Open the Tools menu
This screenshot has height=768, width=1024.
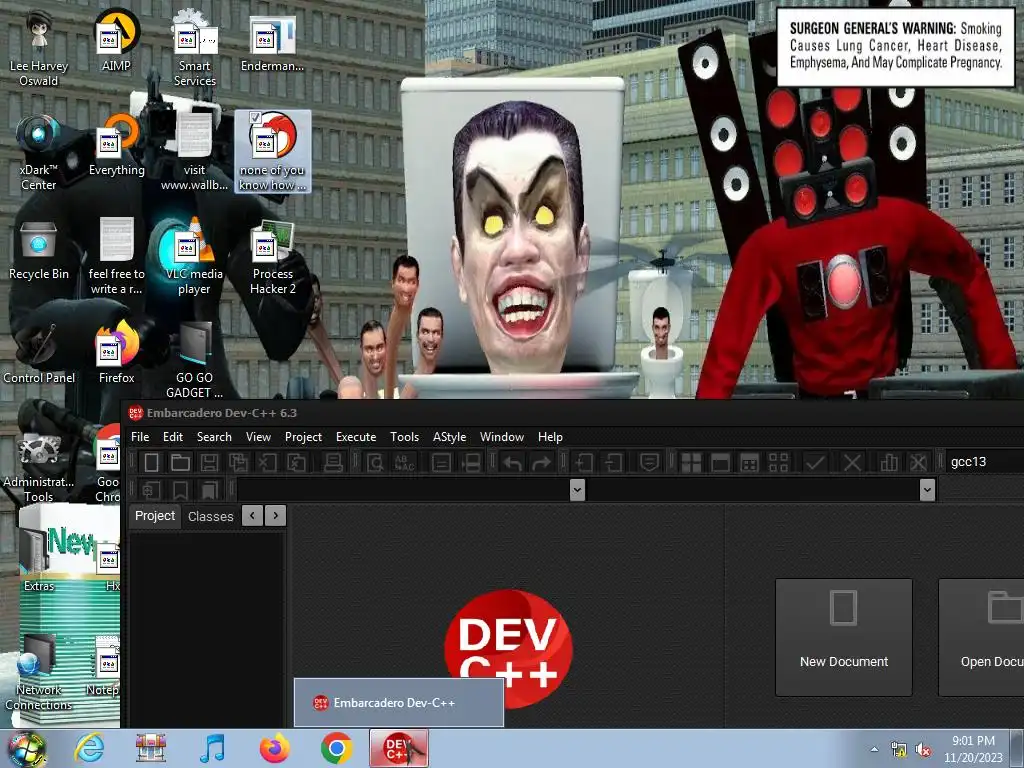pos(404,437)
